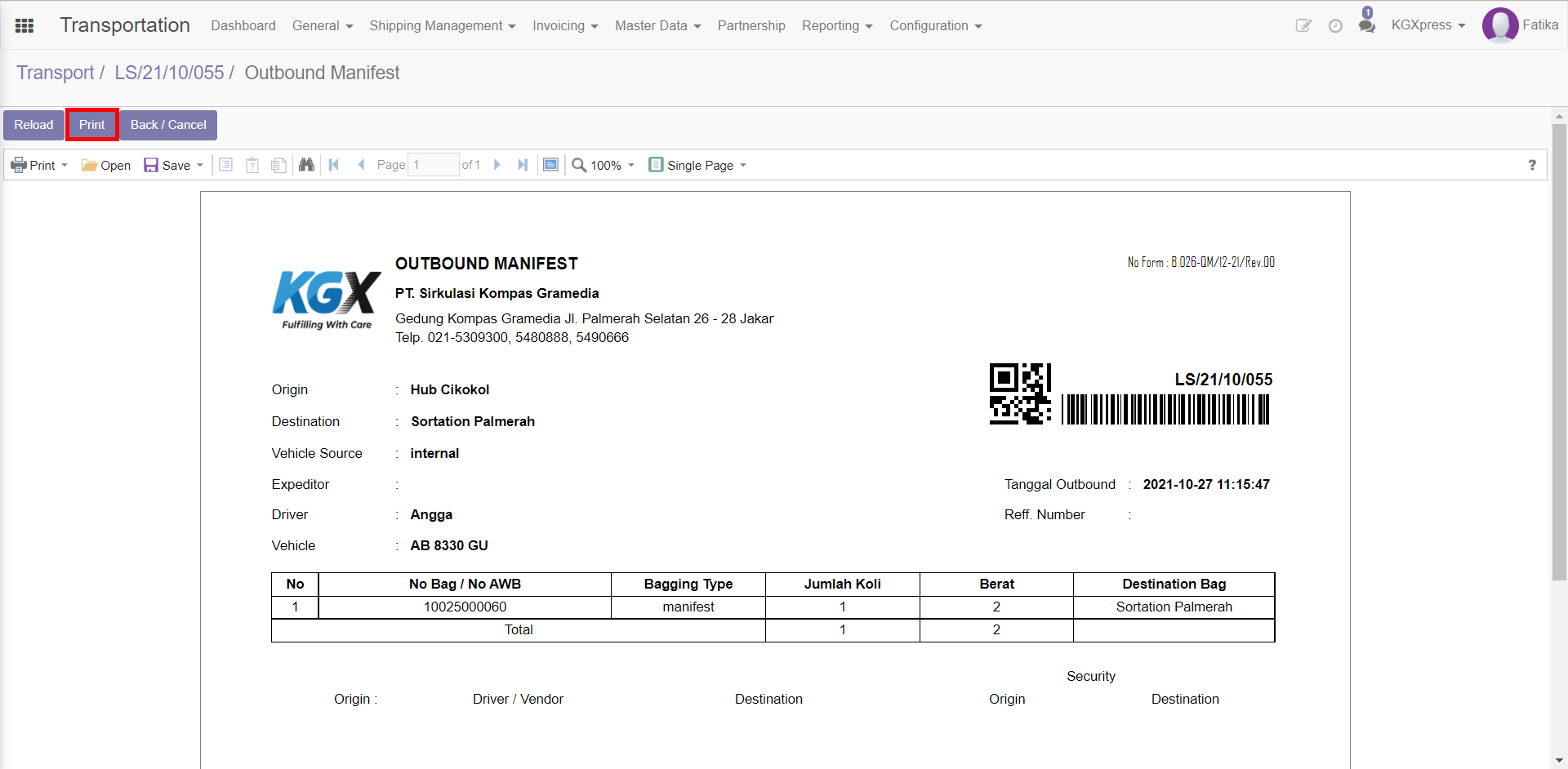Click the Single Page view mode icon

tap(656, 165)
